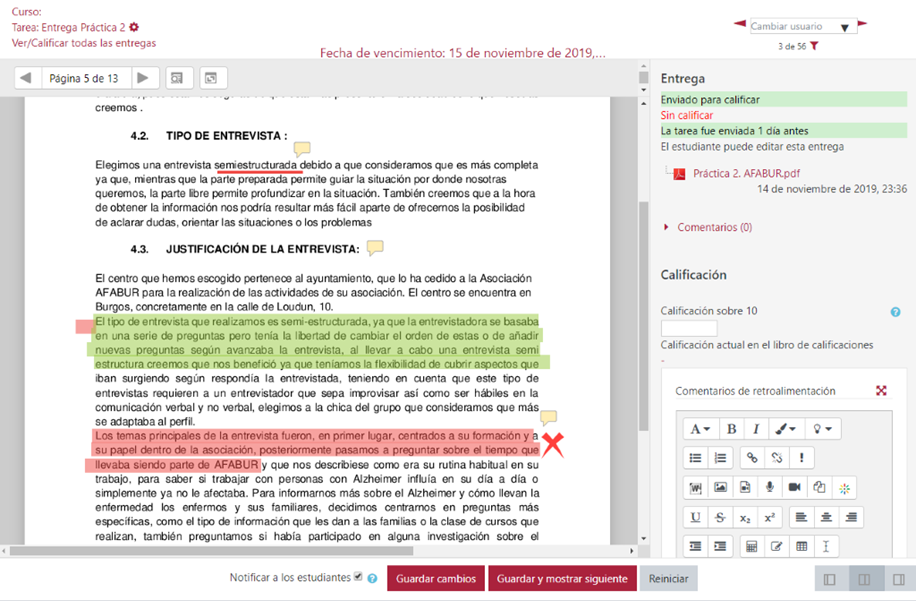Image resolution: width=916 pixels, height=601 pixels.
Task: Toggle the expand/collapse comments icon
Action: click(213, 78)
